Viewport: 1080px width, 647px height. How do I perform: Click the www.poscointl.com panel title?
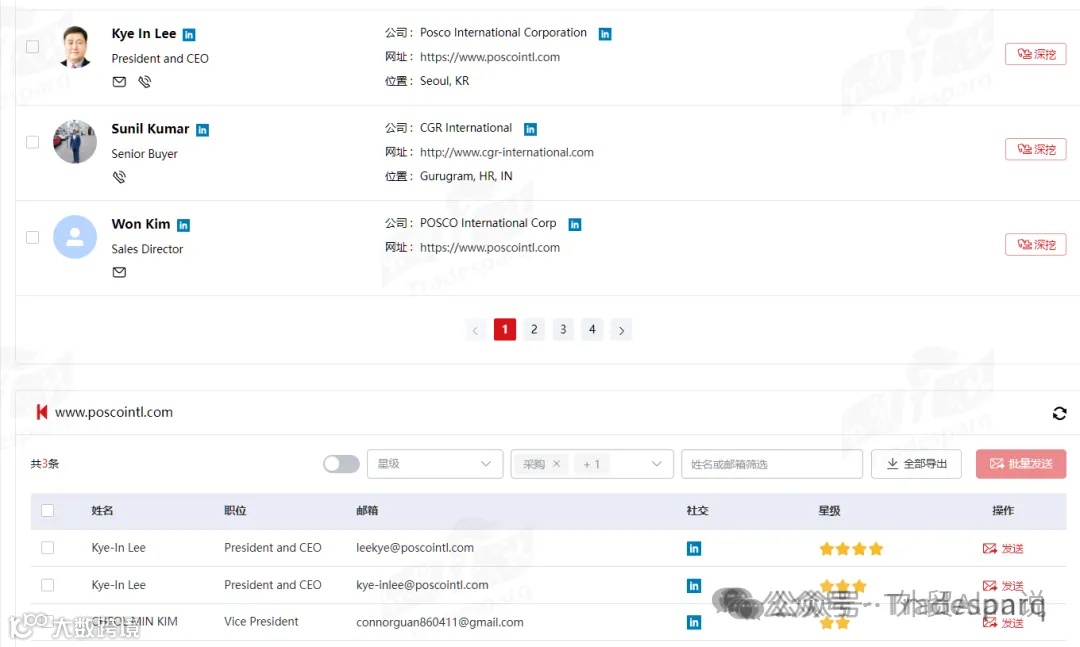(x=114, y=412)
